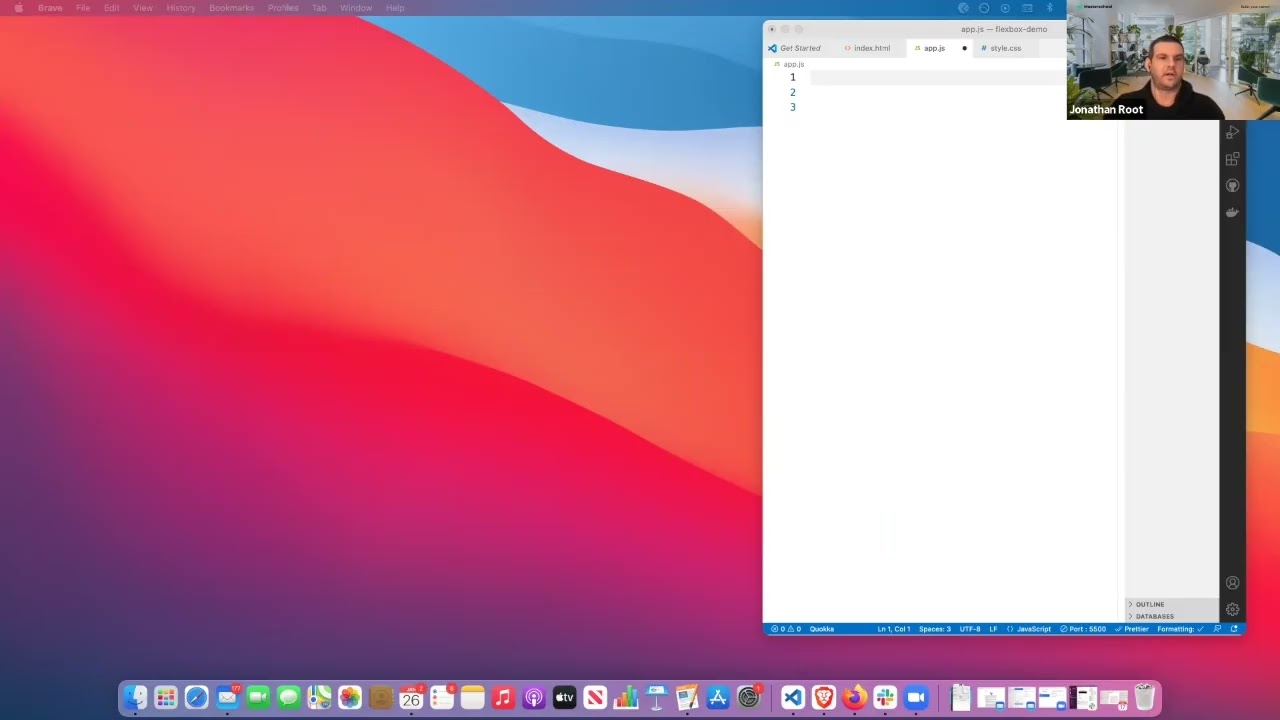Open the Manage gear in VS Code

coord(1233,609)
